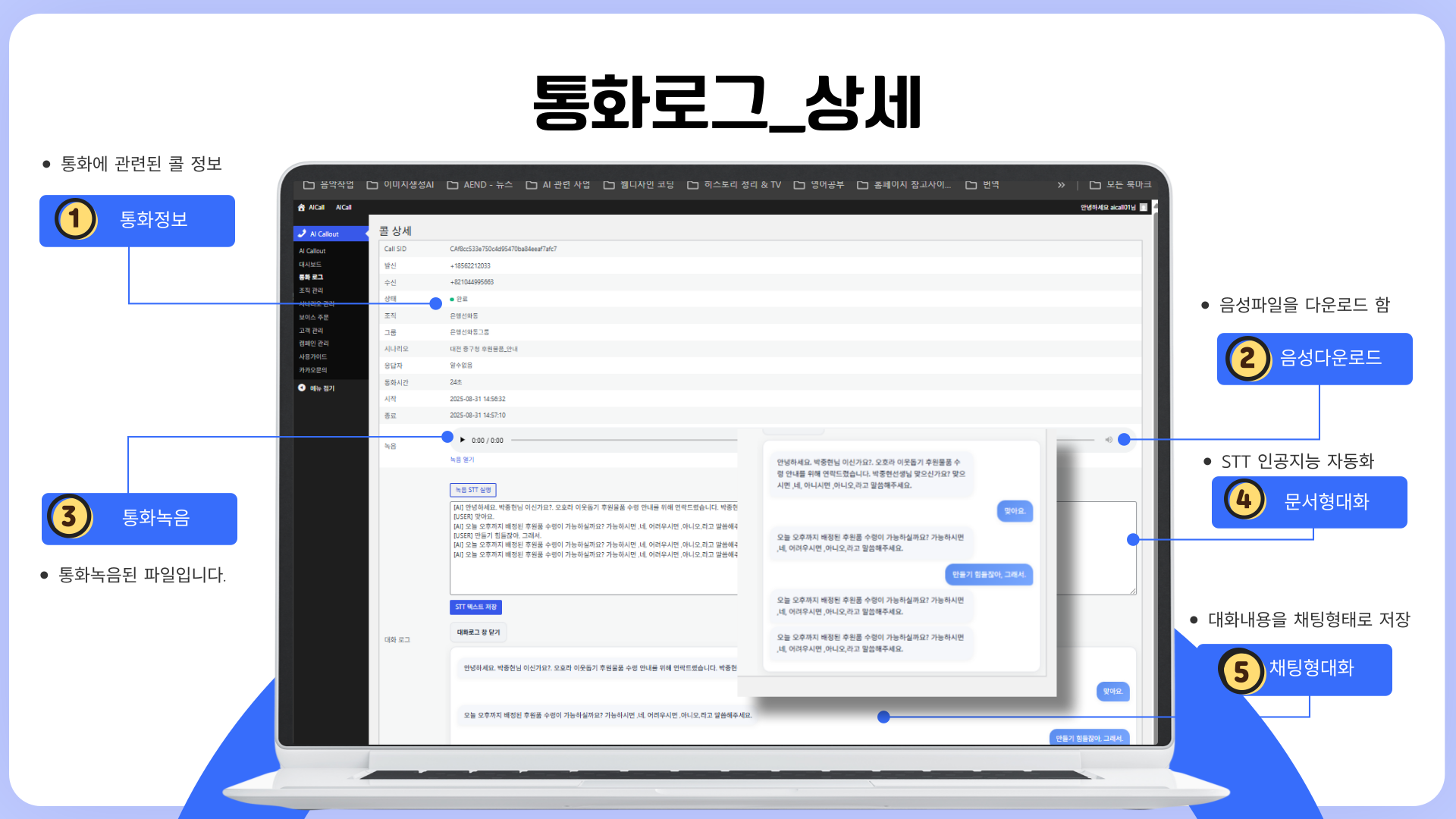Select 통화 로그 in the sidebar

[x=311, y=277]
